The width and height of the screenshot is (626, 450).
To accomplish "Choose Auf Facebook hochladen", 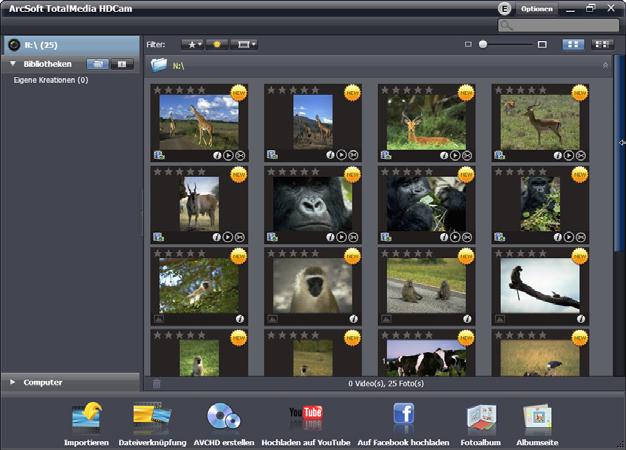I will pyautogui.click(x=403, y=424).
